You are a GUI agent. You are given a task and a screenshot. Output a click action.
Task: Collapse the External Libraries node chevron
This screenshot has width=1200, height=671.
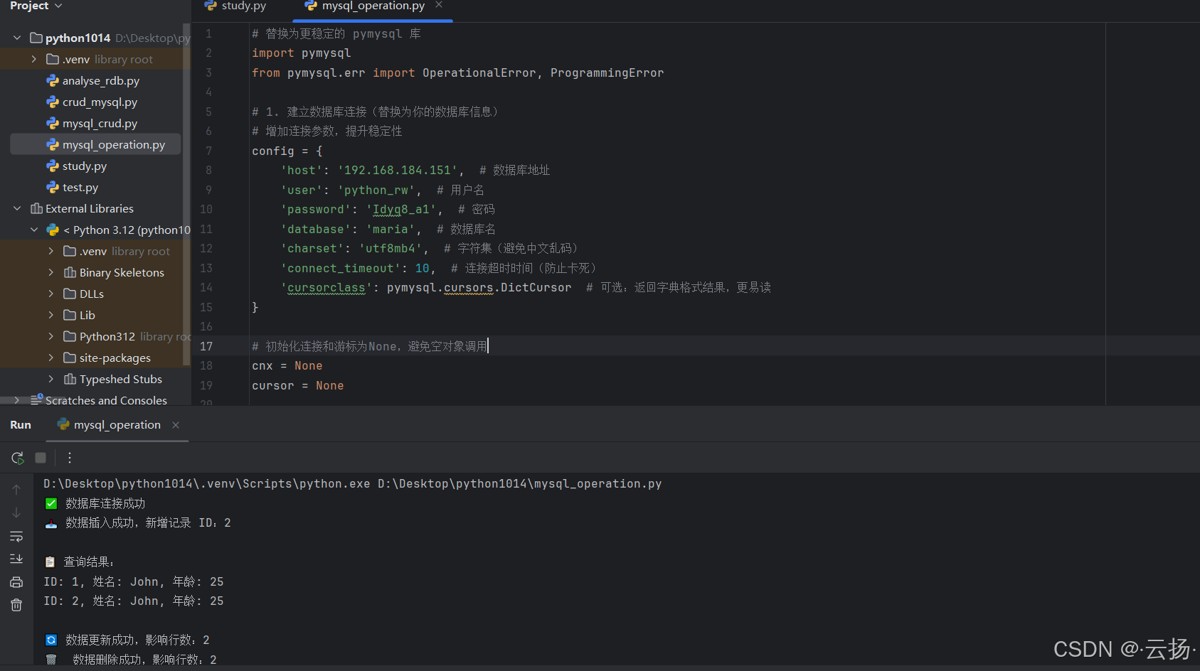(x=17, y=209)
